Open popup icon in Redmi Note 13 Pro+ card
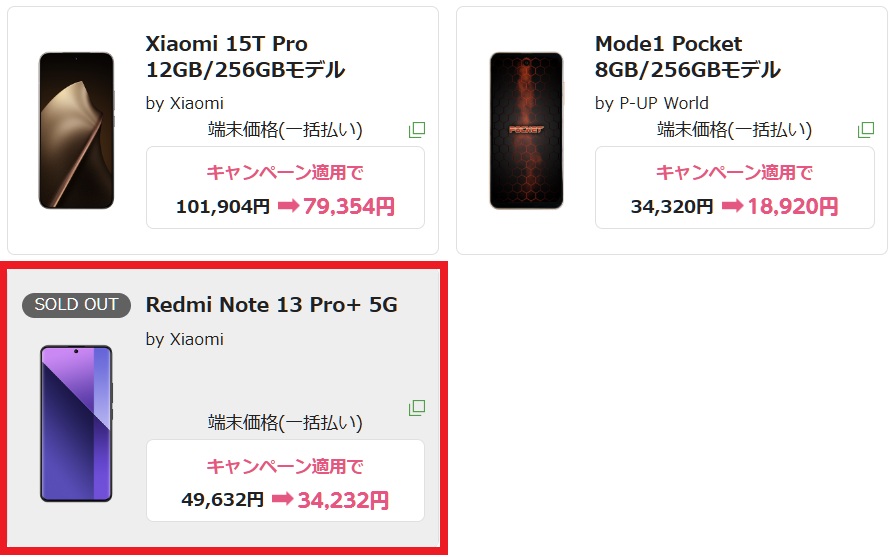 (417, 407)
